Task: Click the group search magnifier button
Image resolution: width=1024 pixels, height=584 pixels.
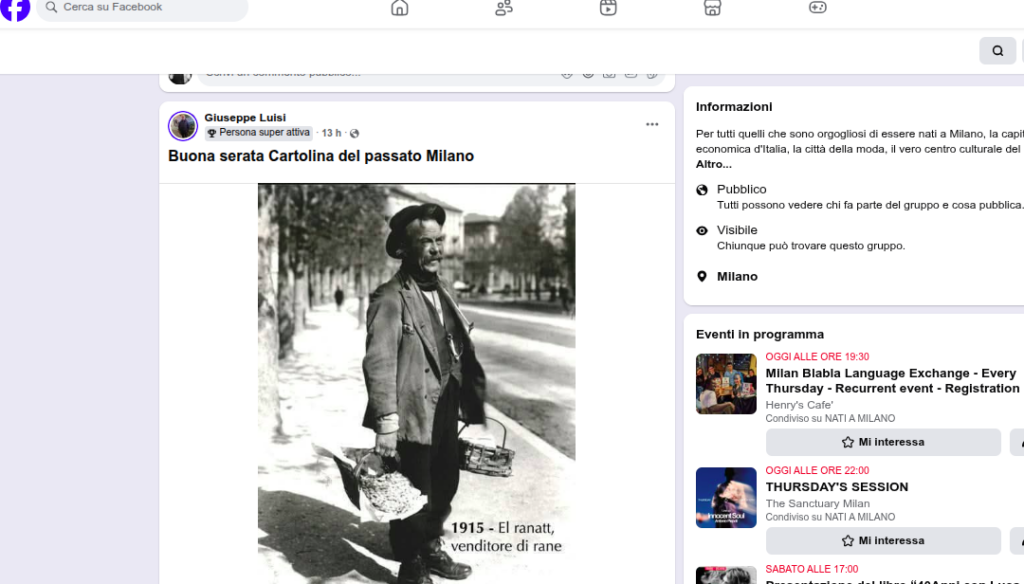Action: (997, 51)
